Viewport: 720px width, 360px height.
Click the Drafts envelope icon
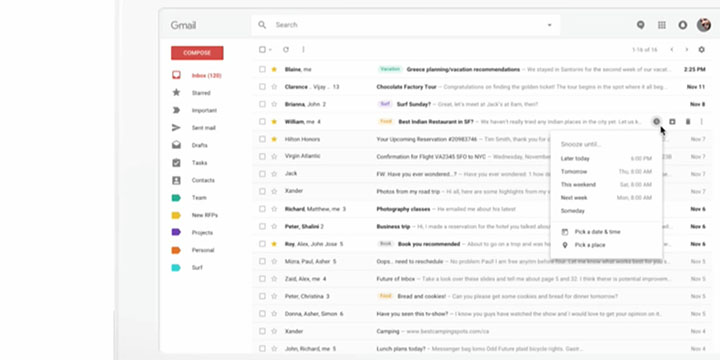pos(176,145)
